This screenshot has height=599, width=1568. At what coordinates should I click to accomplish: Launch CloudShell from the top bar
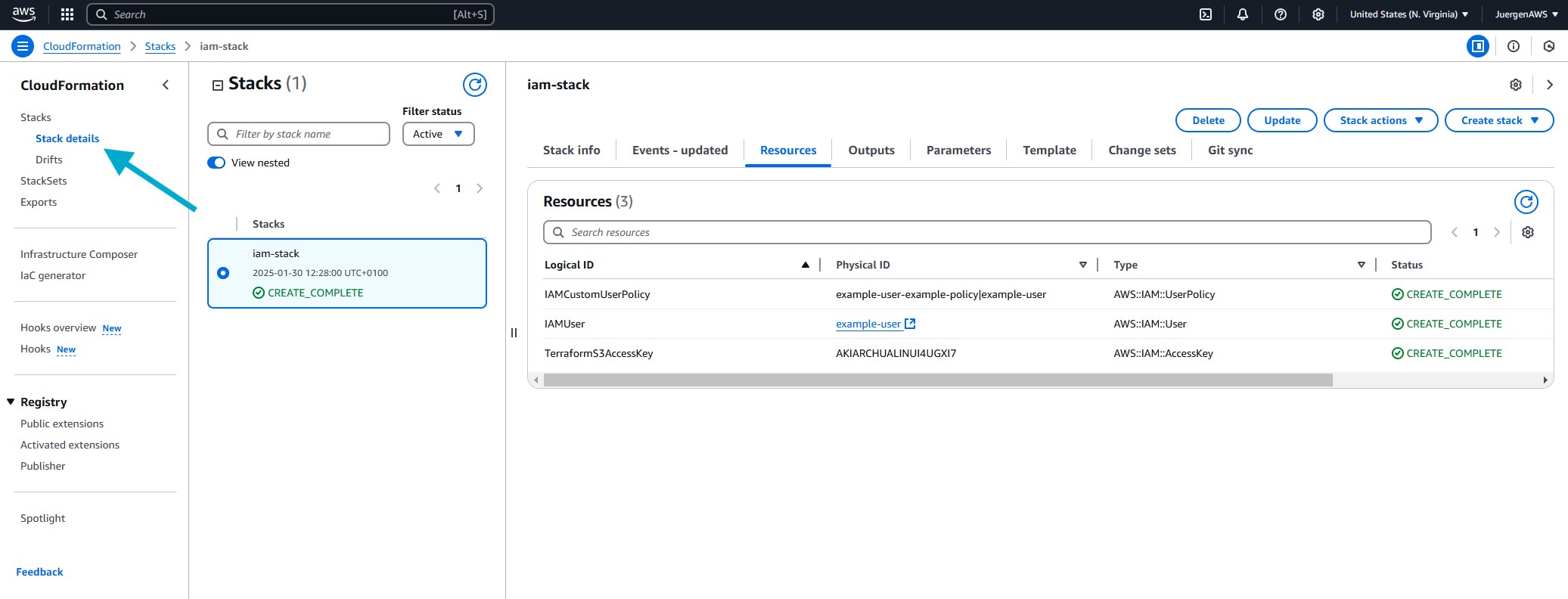1206,14
